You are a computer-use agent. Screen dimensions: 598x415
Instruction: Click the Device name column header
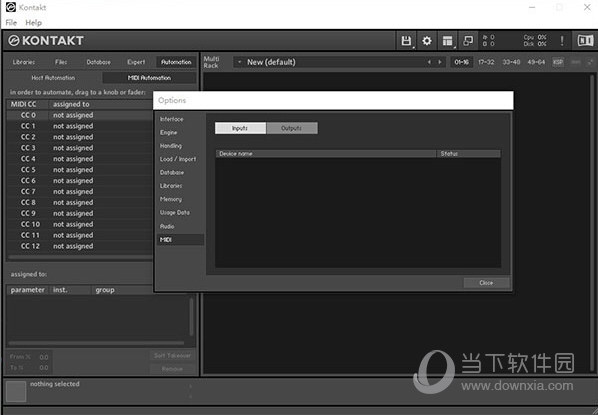326,154
